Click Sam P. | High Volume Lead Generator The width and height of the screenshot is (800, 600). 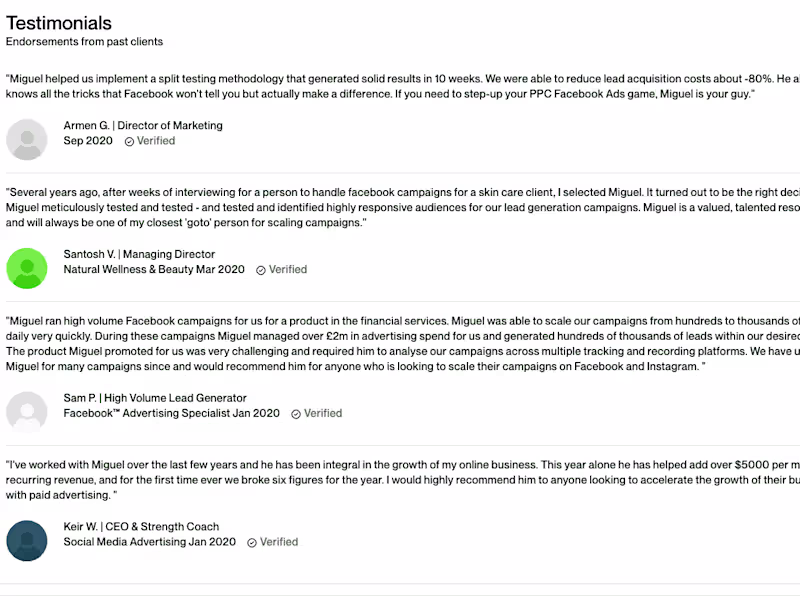(155, 398)
